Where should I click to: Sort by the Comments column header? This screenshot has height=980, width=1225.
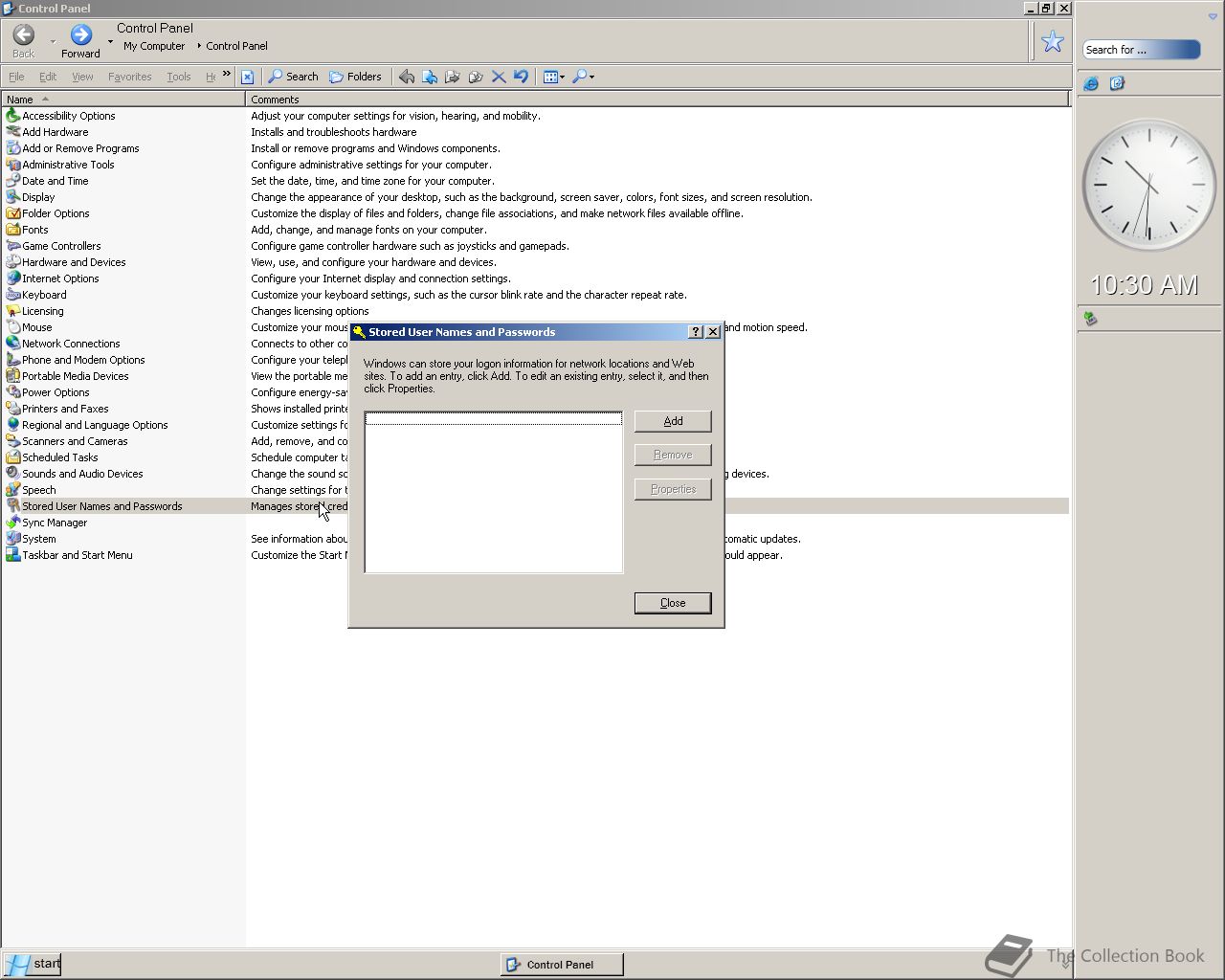(x=657, y=99)
